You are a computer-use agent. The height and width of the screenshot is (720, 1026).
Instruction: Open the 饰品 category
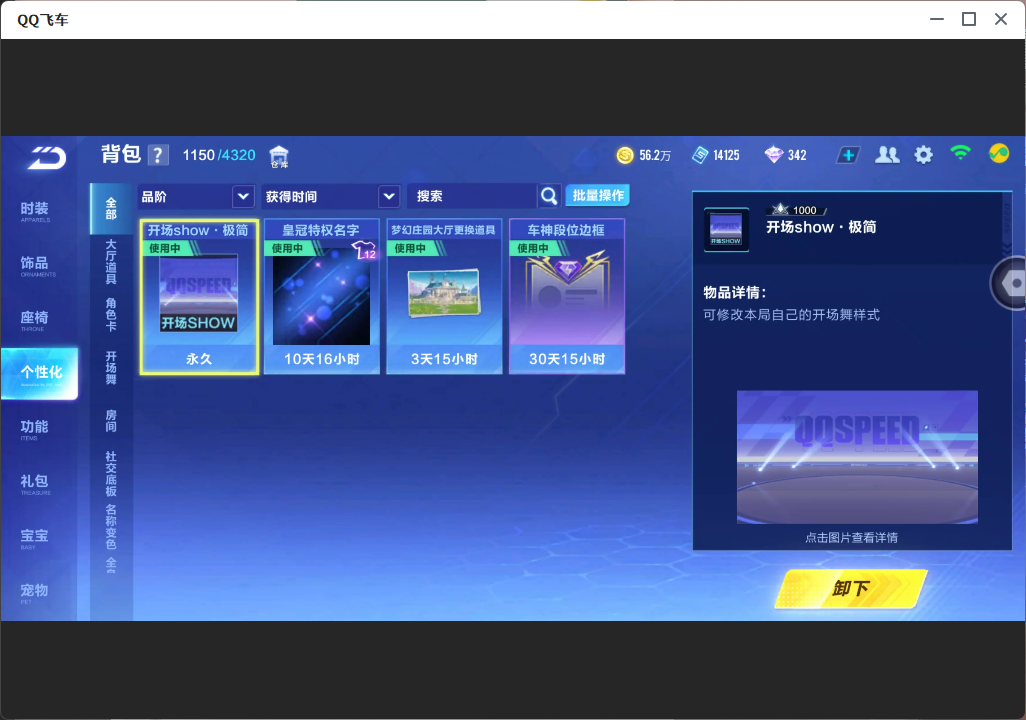(35, 265)
